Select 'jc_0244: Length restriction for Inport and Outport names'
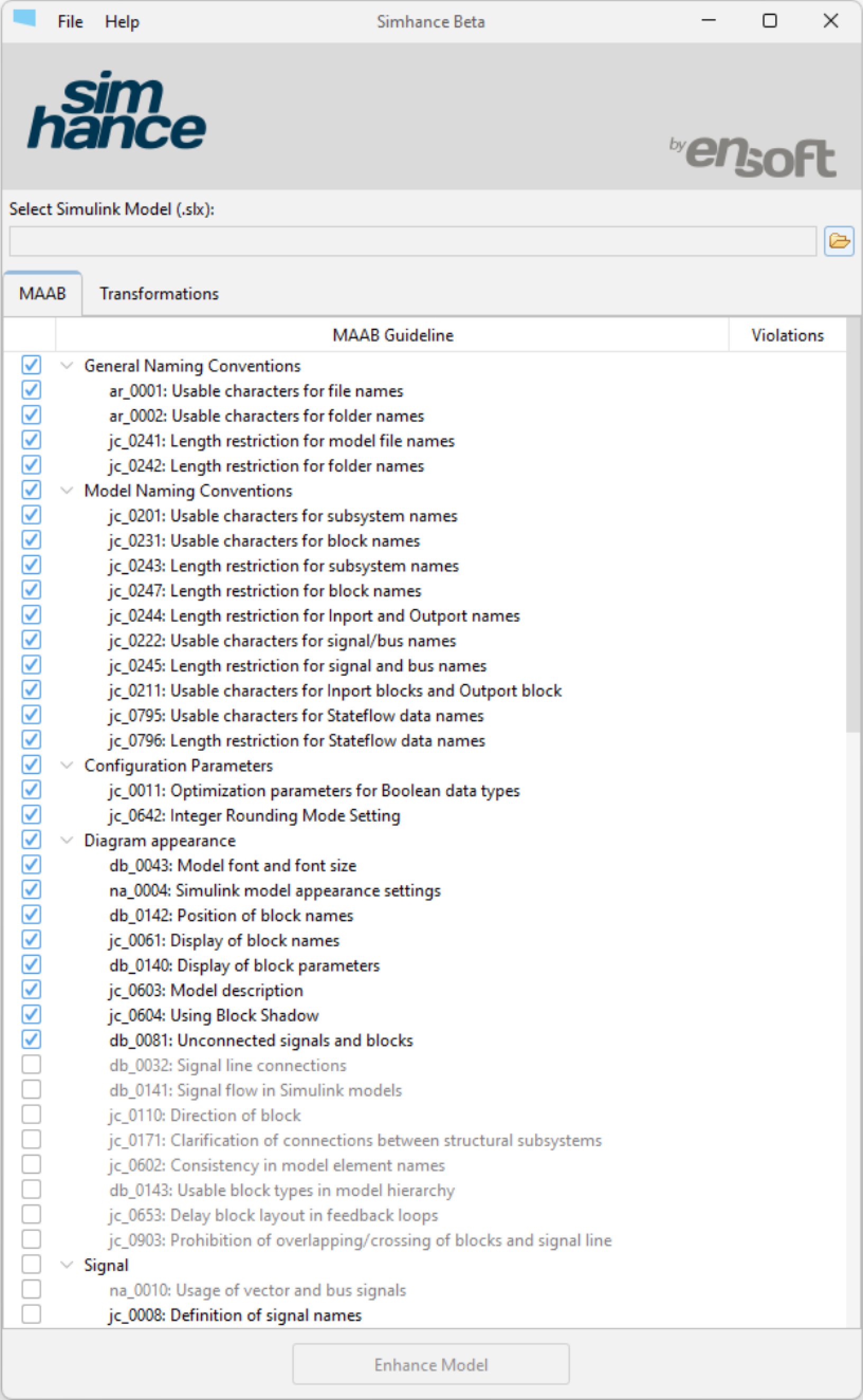Screen dimensions: 863x1400 click(x=315, y=616)
